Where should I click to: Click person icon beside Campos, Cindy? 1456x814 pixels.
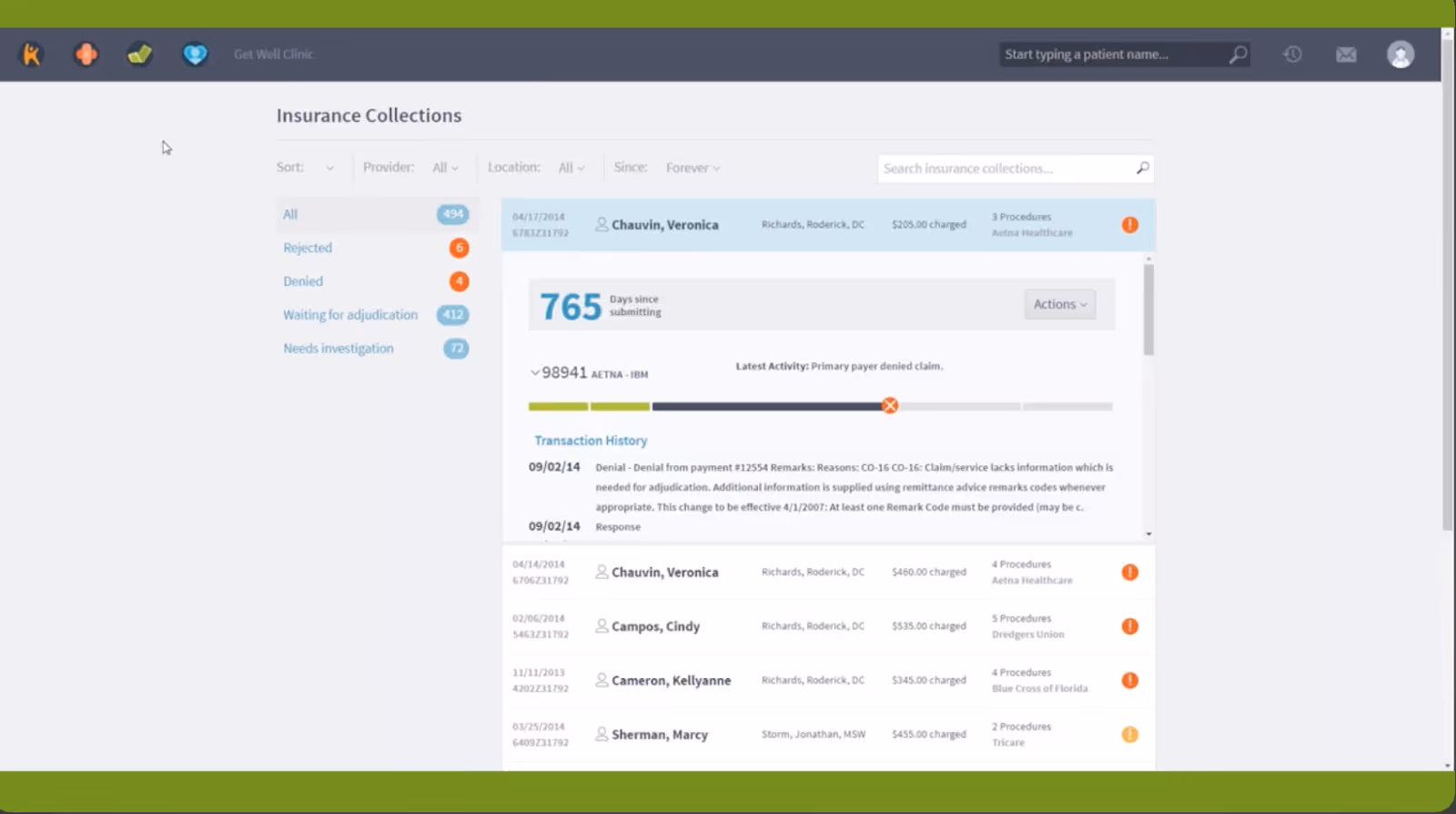(602, 626)
